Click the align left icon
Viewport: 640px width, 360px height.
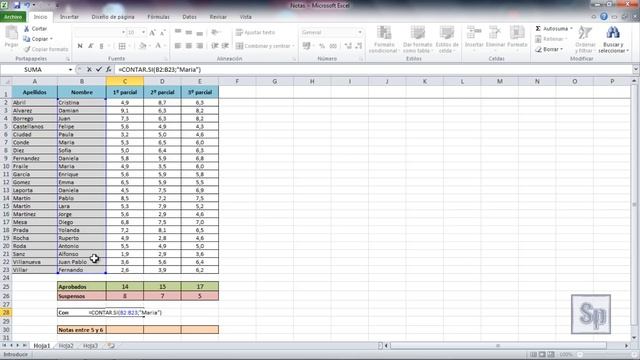click(178, 46)
